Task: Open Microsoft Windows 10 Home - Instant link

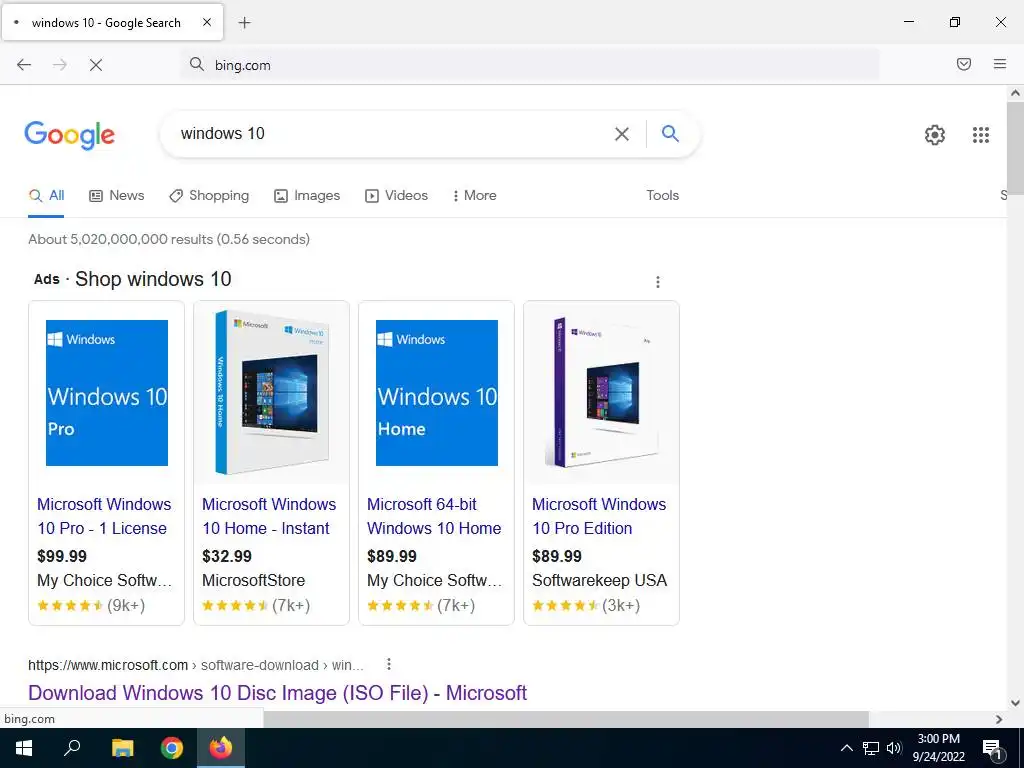Action: coord(269,516)
